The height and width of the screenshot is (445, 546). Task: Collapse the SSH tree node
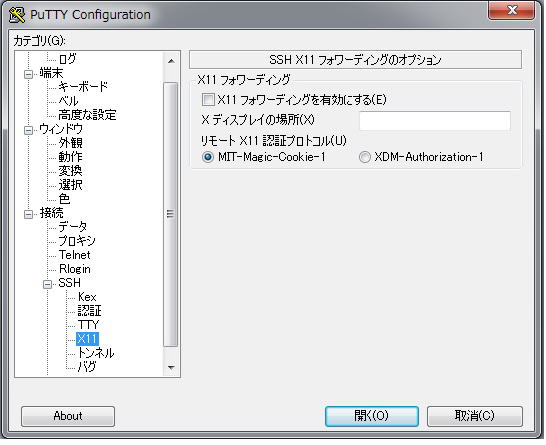[x=48, y=284]
